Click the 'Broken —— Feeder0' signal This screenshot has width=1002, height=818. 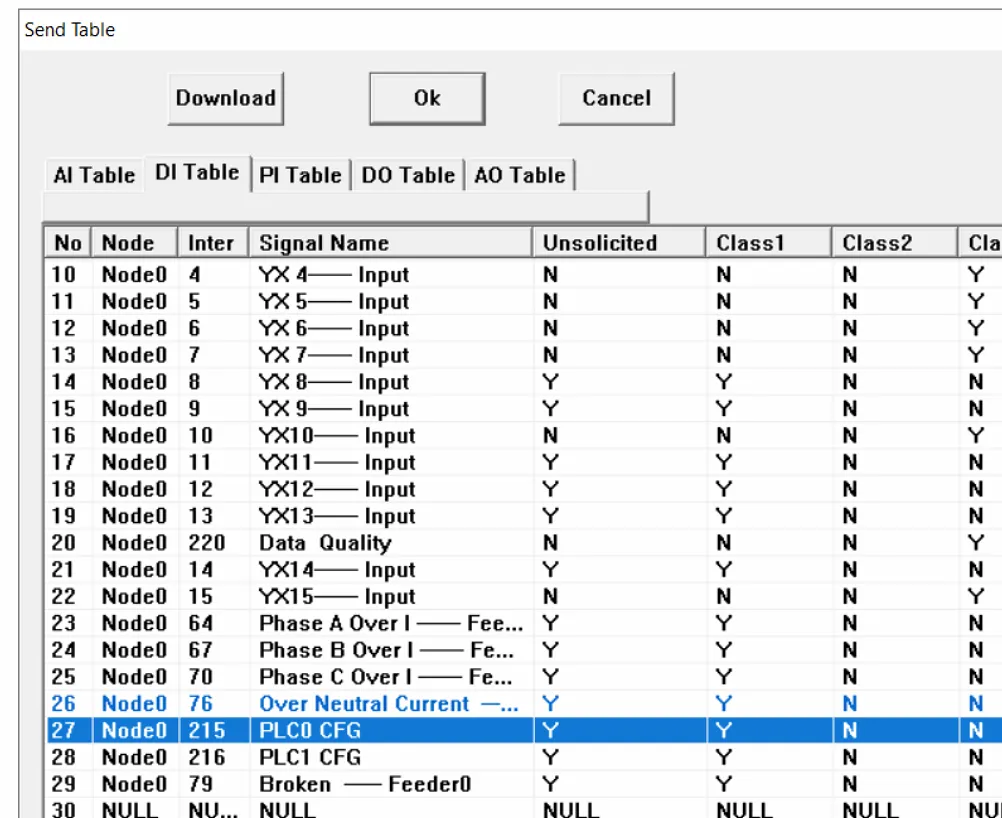365,785
